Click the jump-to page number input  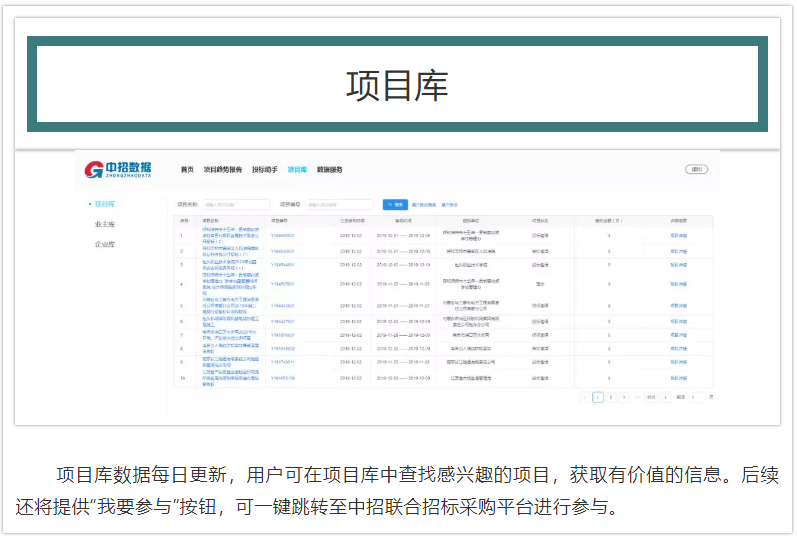696,397
